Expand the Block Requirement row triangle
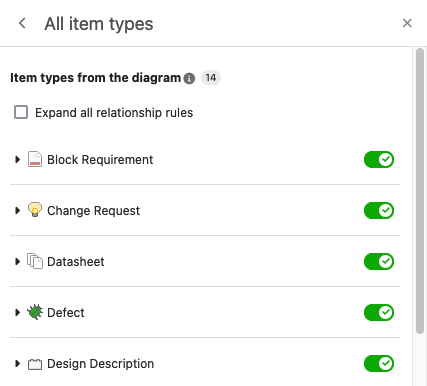The image size is (427, 386). click(x=17, y=159)
